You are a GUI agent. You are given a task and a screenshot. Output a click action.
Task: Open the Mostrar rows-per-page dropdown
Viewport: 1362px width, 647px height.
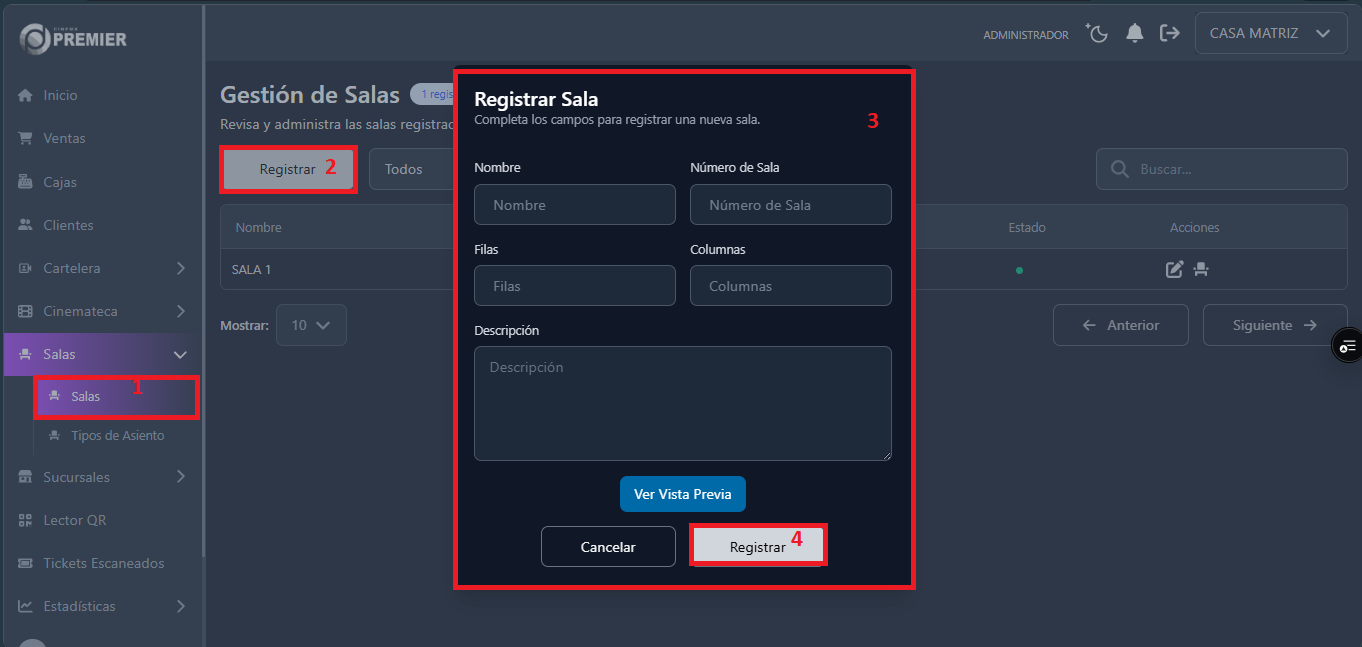click(311, 325)
